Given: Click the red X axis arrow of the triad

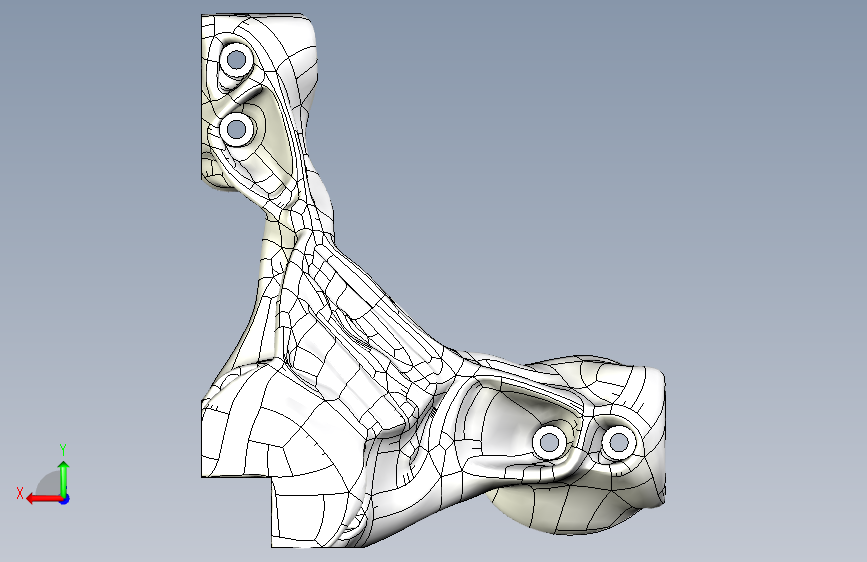Looking at the screenshot, I should pyautogui.click(x=44, y=499).
